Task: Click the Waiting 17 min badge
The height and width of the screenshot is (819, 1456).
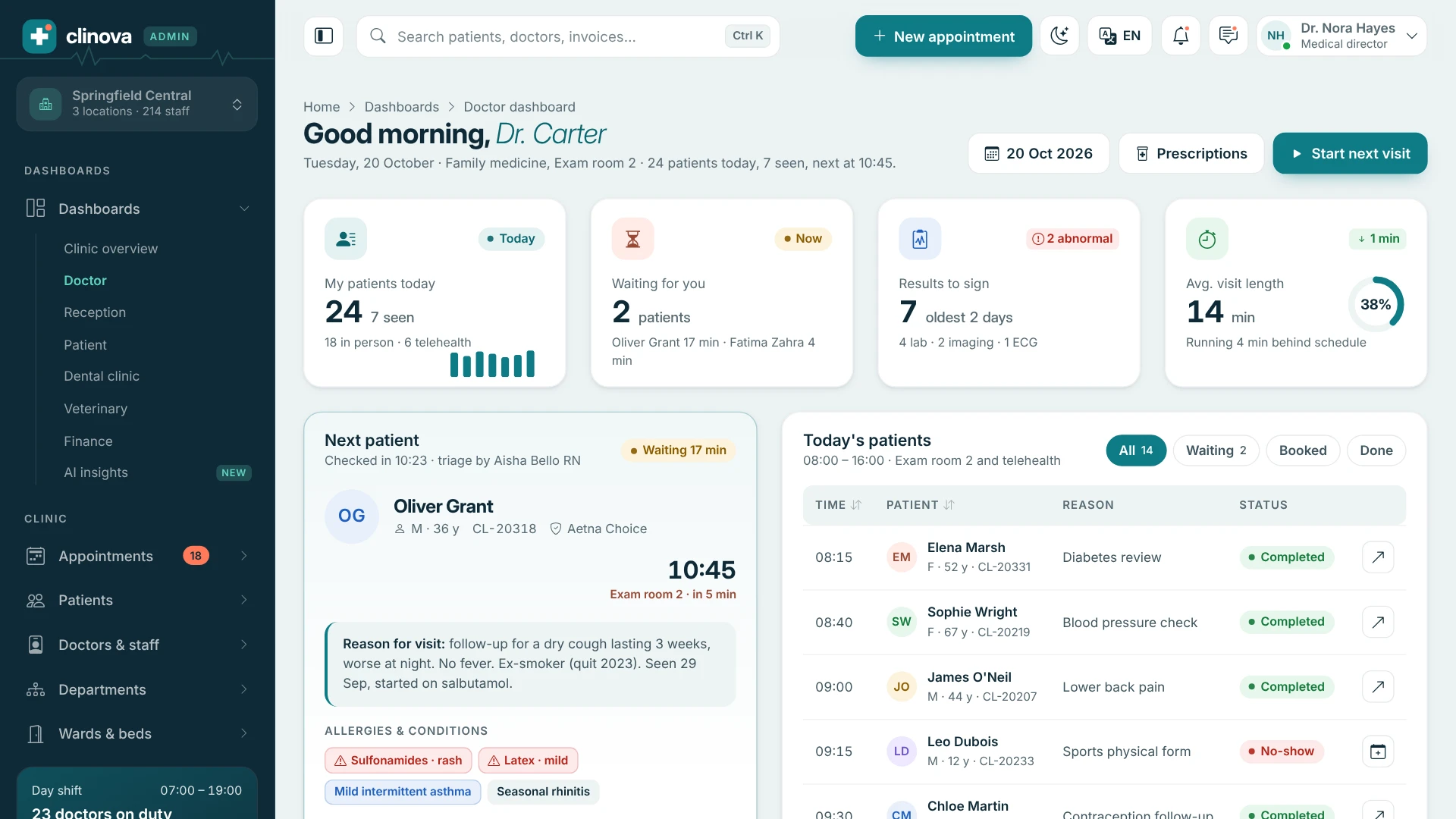Action: [x=678, y=450]
